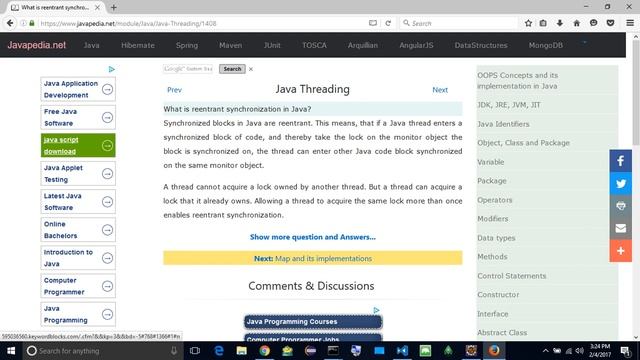Open the 'Java Programming Courses' ad button
The height and width of the screenshot is (360, 640).
[x=313, y=322]
